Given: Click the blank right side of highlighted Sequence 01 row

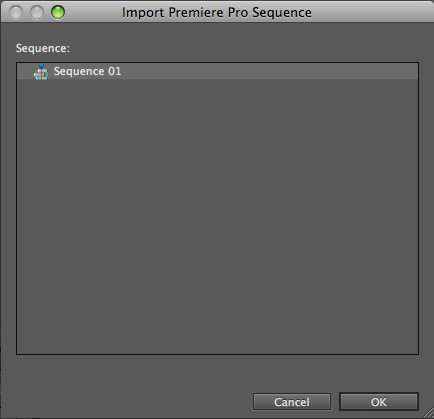Looking at the screenshot, I should [270, 71].
